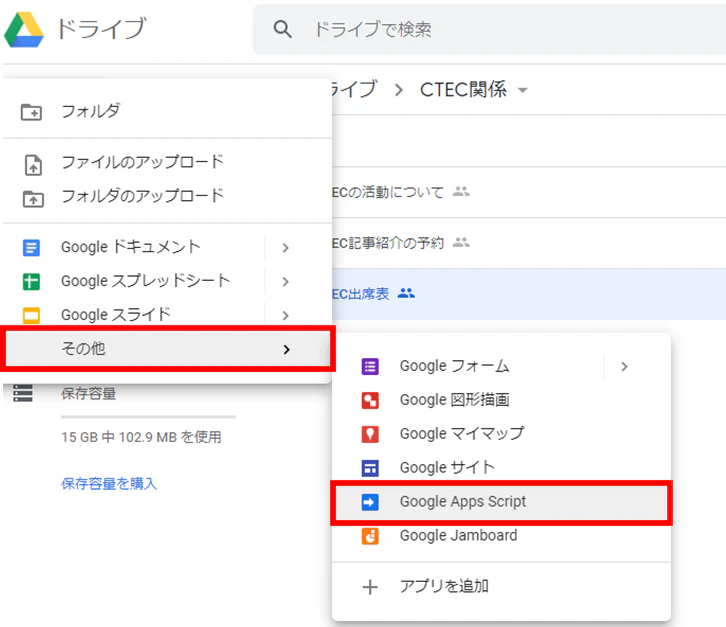The height and width of the screenshot is (627, 726).
Task: Click the new folder icon
Action: point(31,112)
